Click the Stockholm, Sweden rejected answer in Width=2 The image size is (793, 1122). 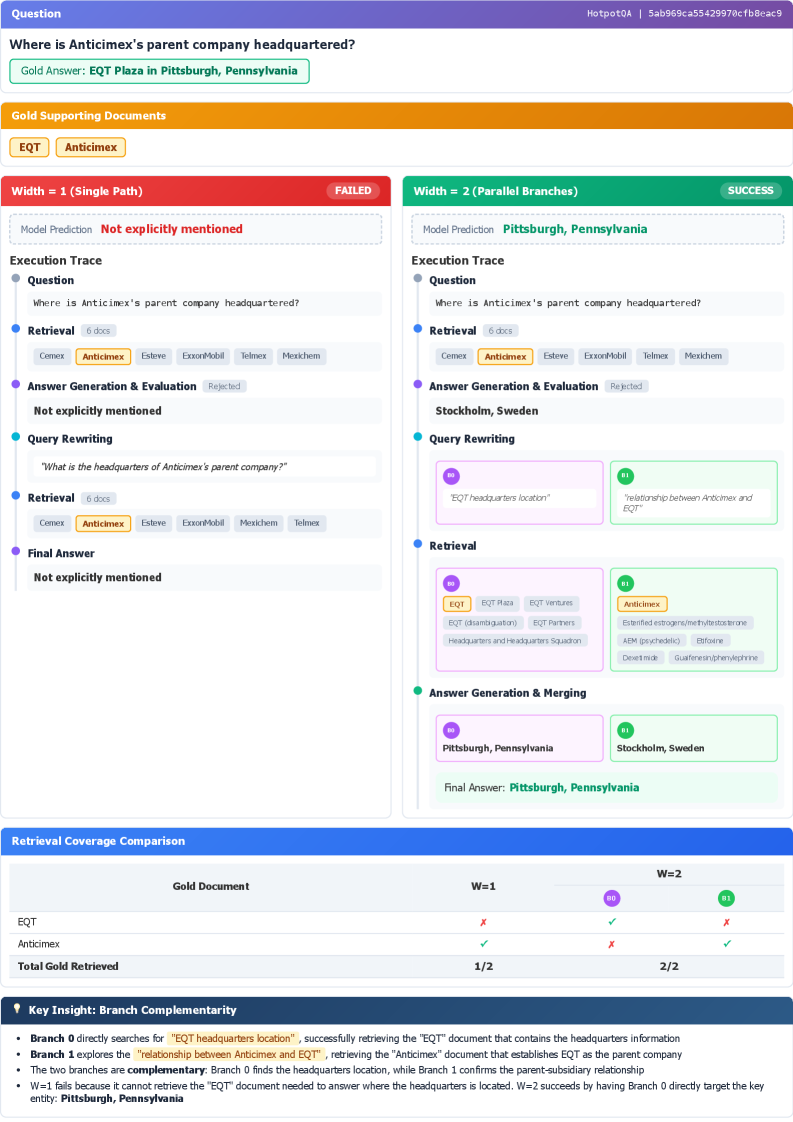pos(487,411)
